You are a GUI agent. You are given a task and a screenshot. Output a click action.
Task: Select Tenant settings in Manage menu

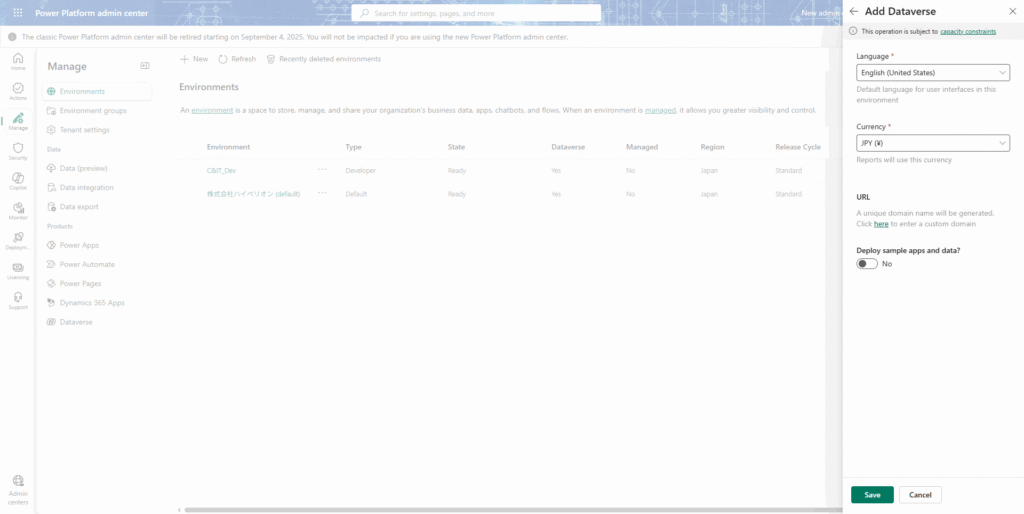pos(84,130)
